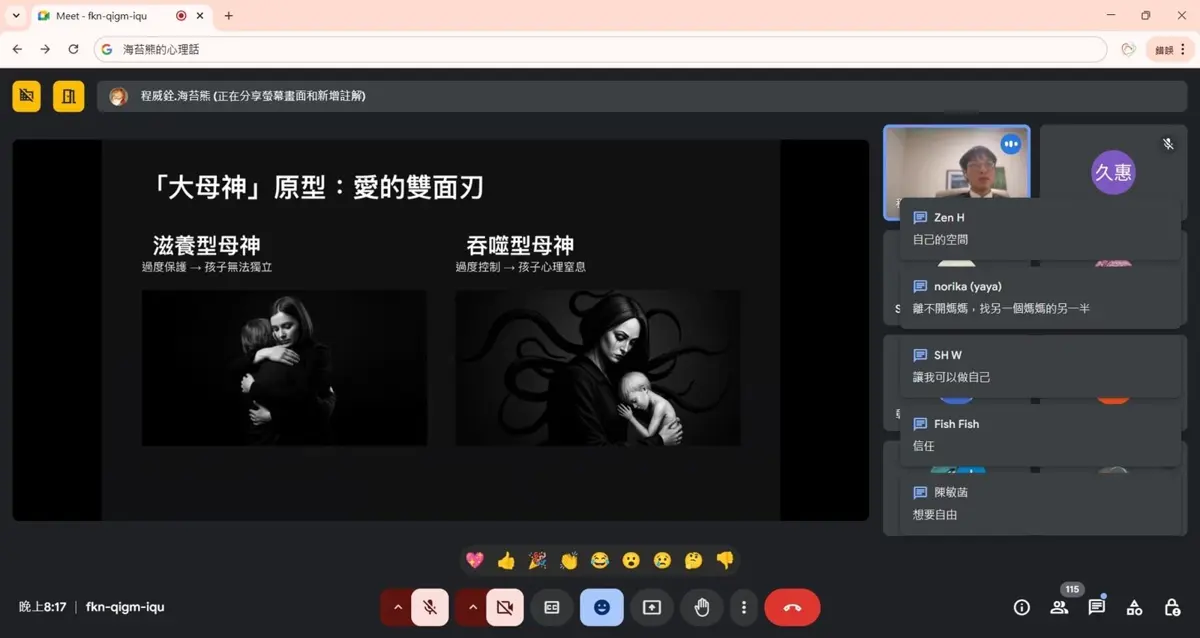Send the sad face emoji reaction
This screenshot has height=638, width=1200.
(x=662, y=561)
